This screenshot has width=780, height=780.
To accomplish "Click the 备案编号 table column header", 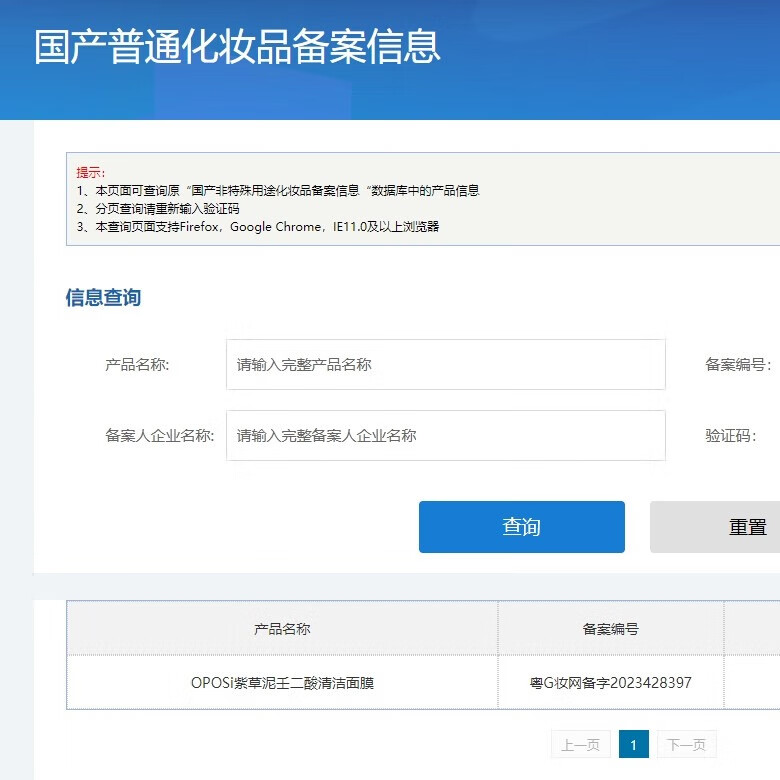I will 611,629.
